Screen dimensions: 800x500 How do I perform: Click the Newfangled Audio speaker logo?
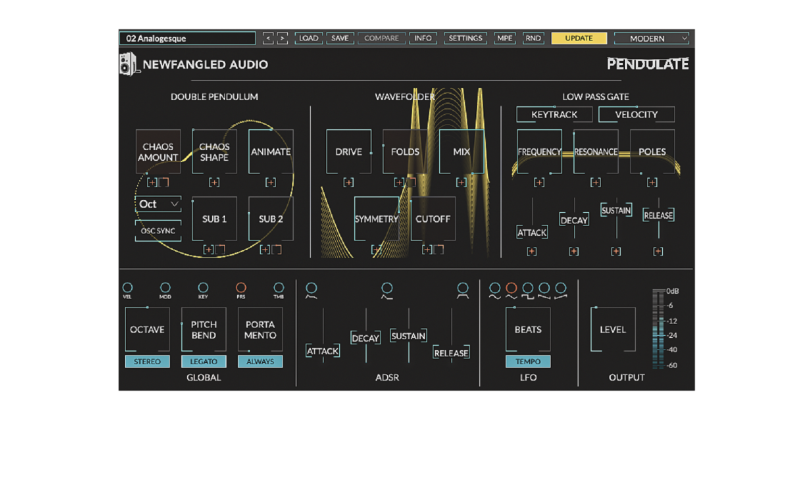pyautogui.click(x=128, y=64)
